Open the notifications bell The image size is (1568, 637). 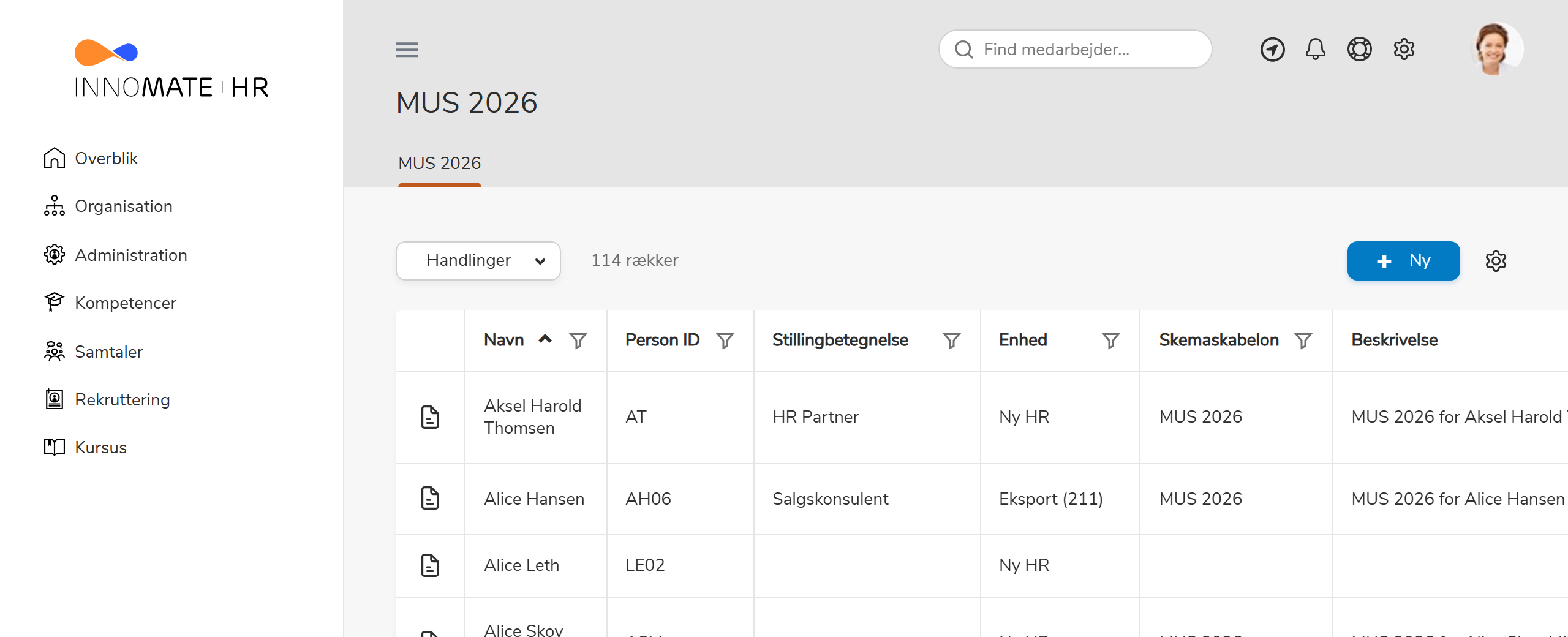(1315, 49)
